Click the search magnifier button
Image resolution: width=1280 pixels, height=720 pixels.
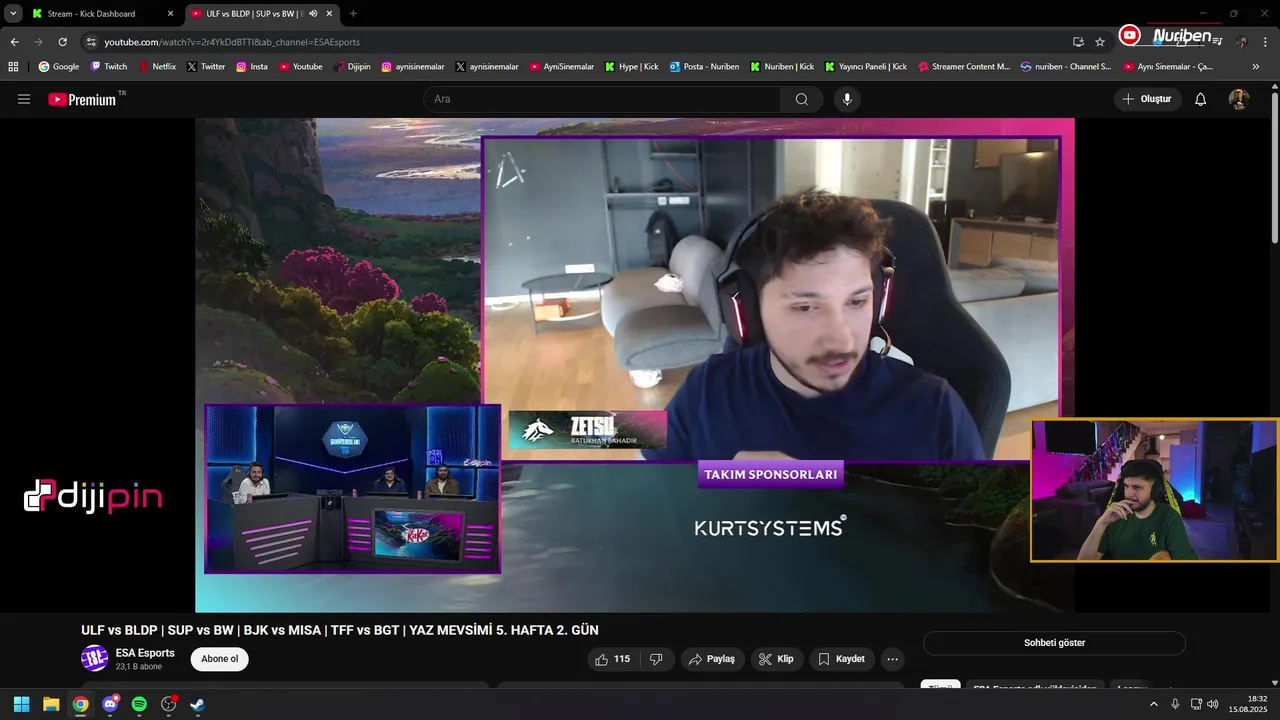[x=802, y=99]
